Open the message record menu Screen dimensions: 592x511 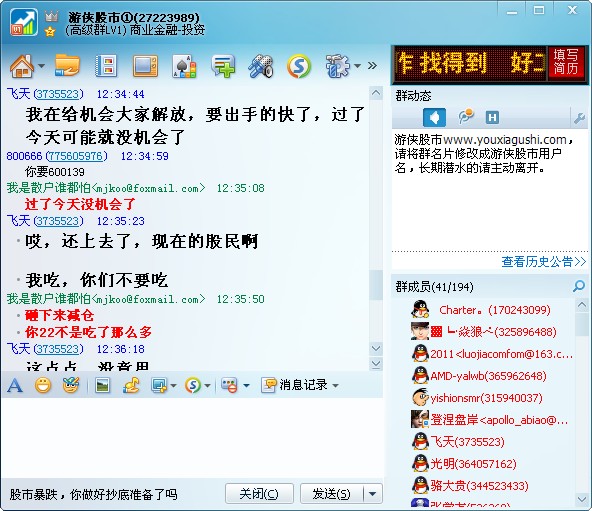(299, 385)
